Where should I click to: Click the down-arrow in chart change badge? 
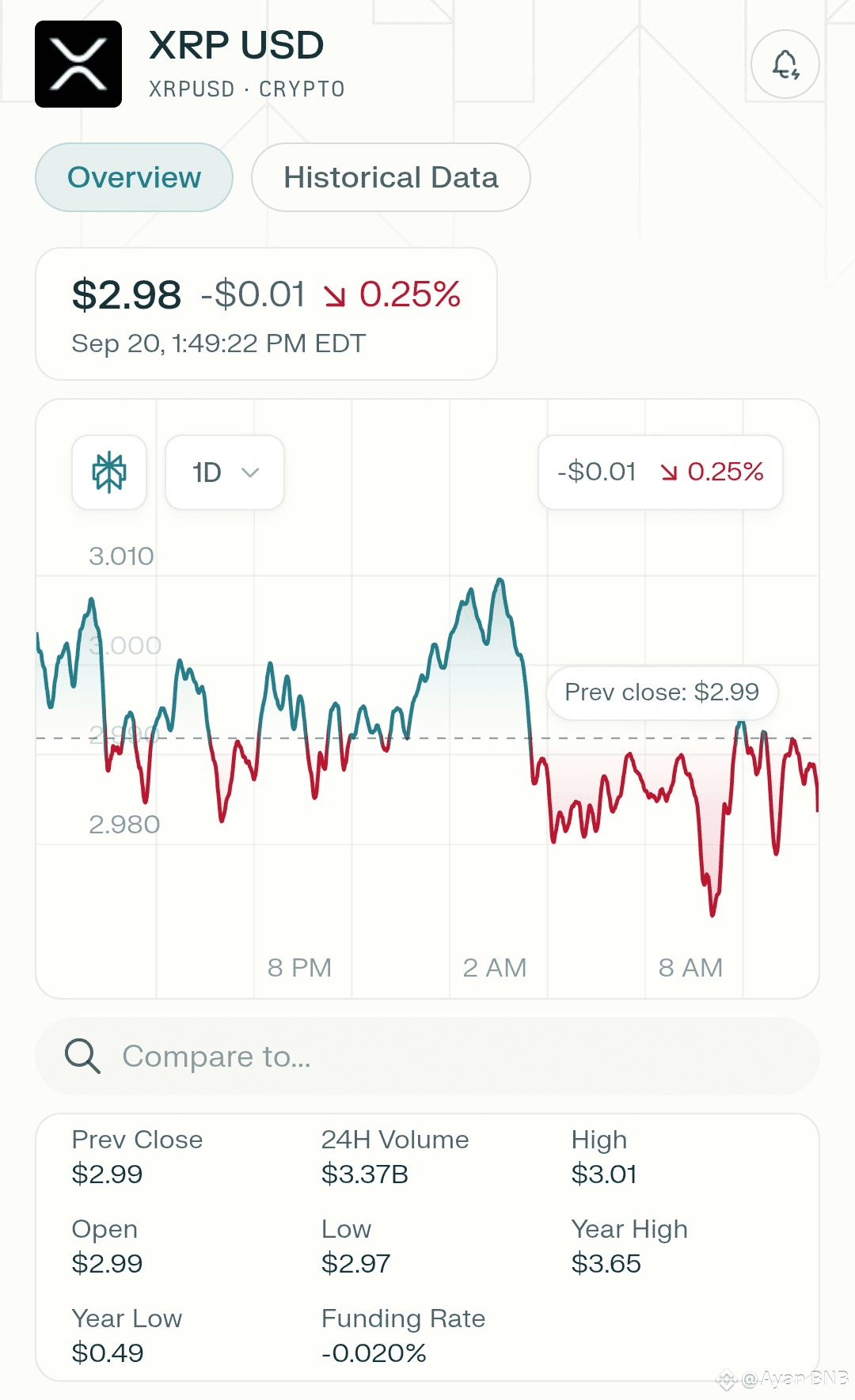pos(669,472)
